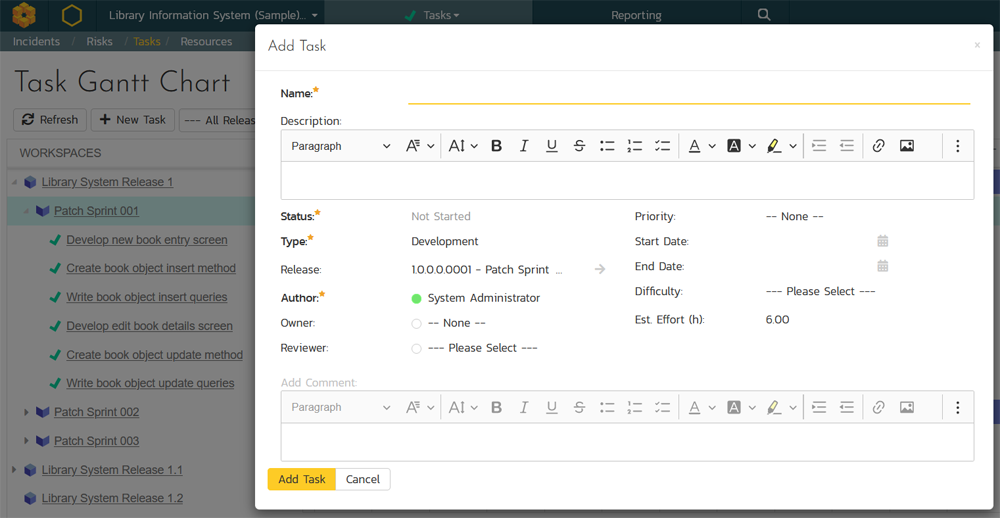Open the Reporting menu in top bar
The height and width of the screenshot is (518, 1000).
click(636, 15)
